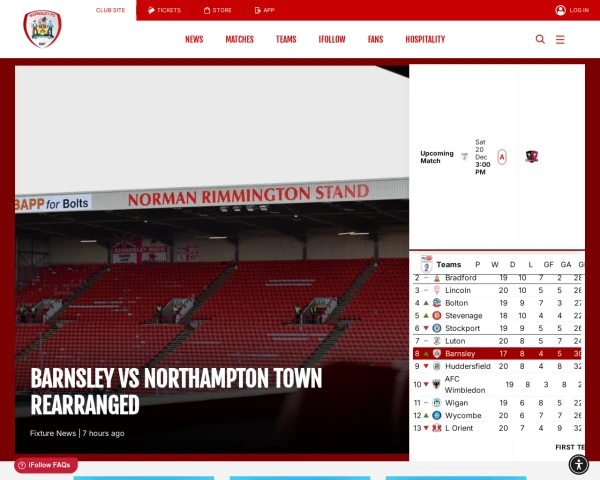
Task: Open the hamburger menu icon
Action: click(560, 39)
